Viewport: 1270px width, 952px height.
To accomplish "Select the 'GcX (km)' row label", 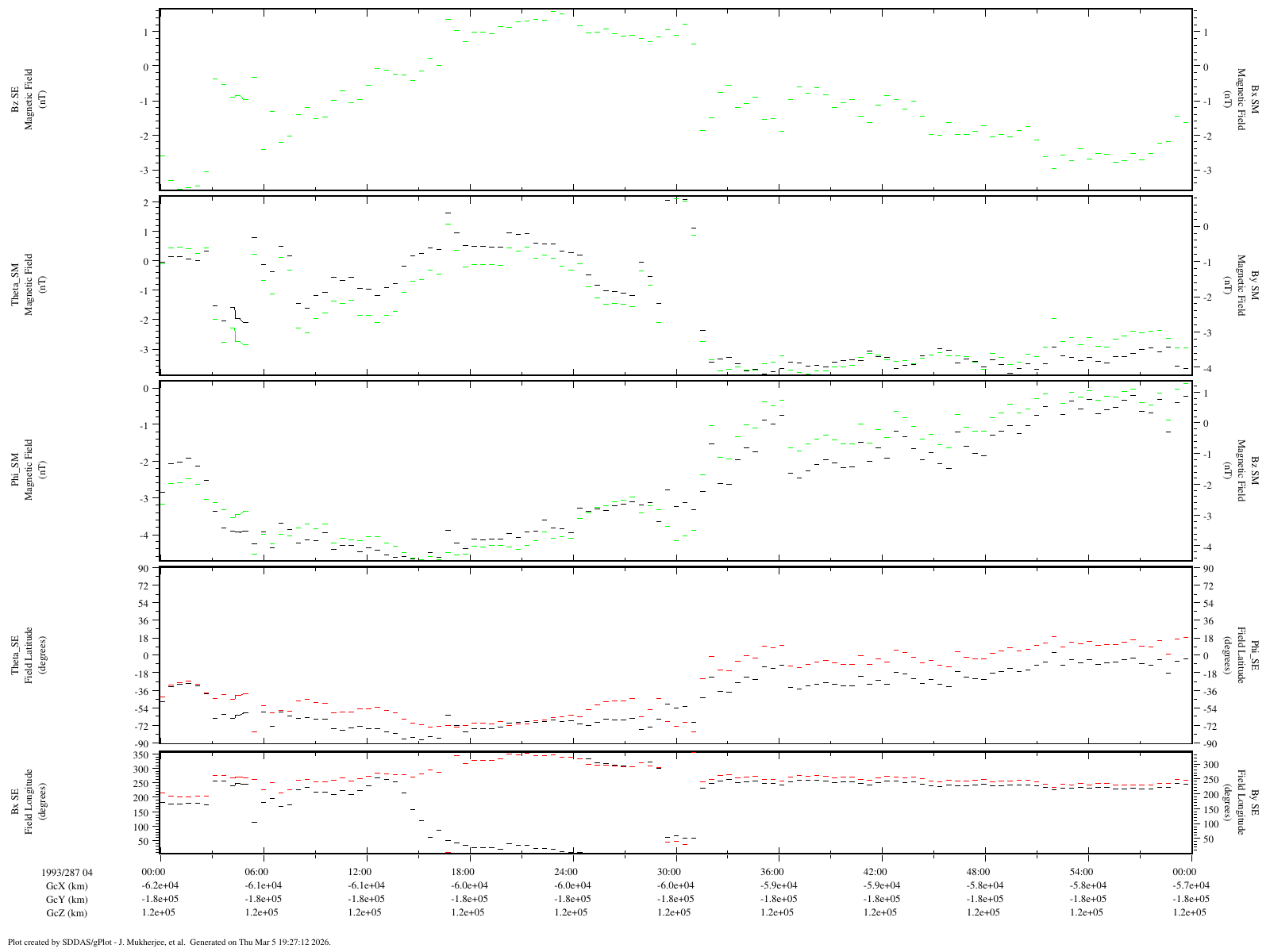I will (x=67, y=885).
